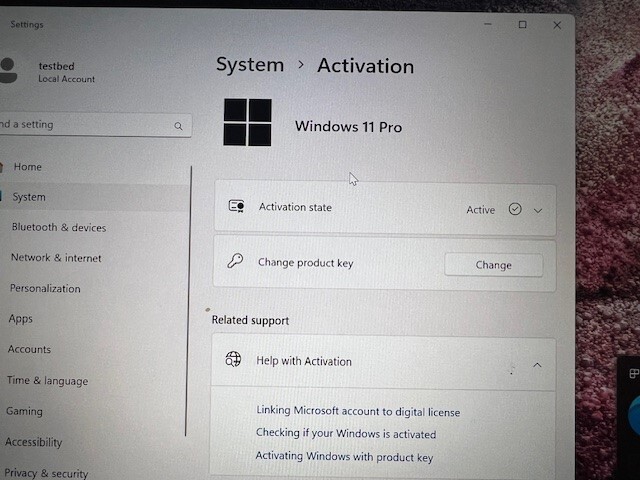
Task: Open Accessibility settings
Action: coord(33,442)
